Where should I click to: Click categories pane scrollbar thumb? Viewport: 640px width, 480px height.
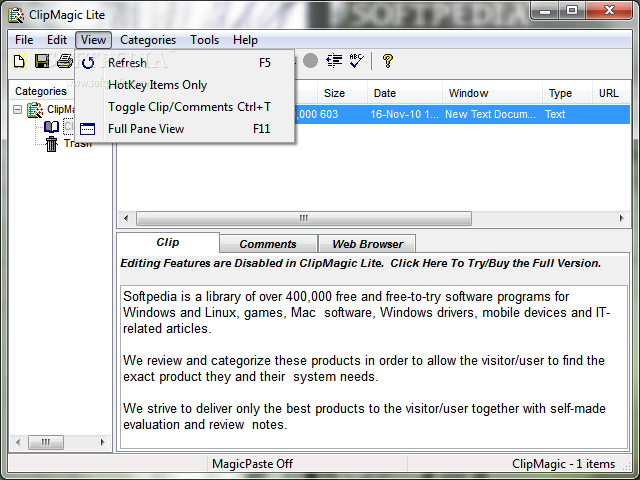point(46,442)
